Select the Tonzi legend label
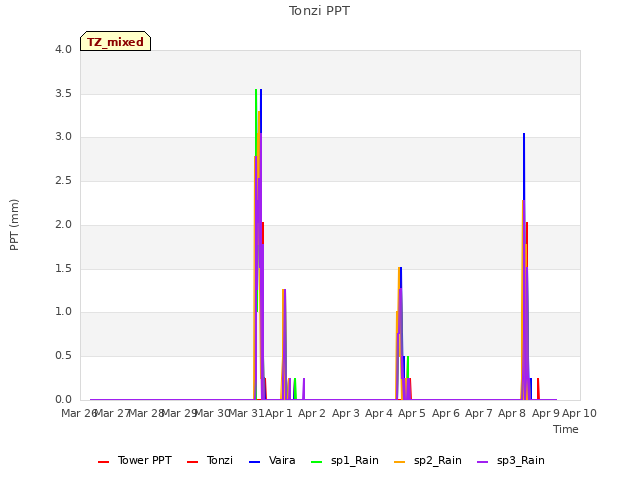 tap(220, 460)
